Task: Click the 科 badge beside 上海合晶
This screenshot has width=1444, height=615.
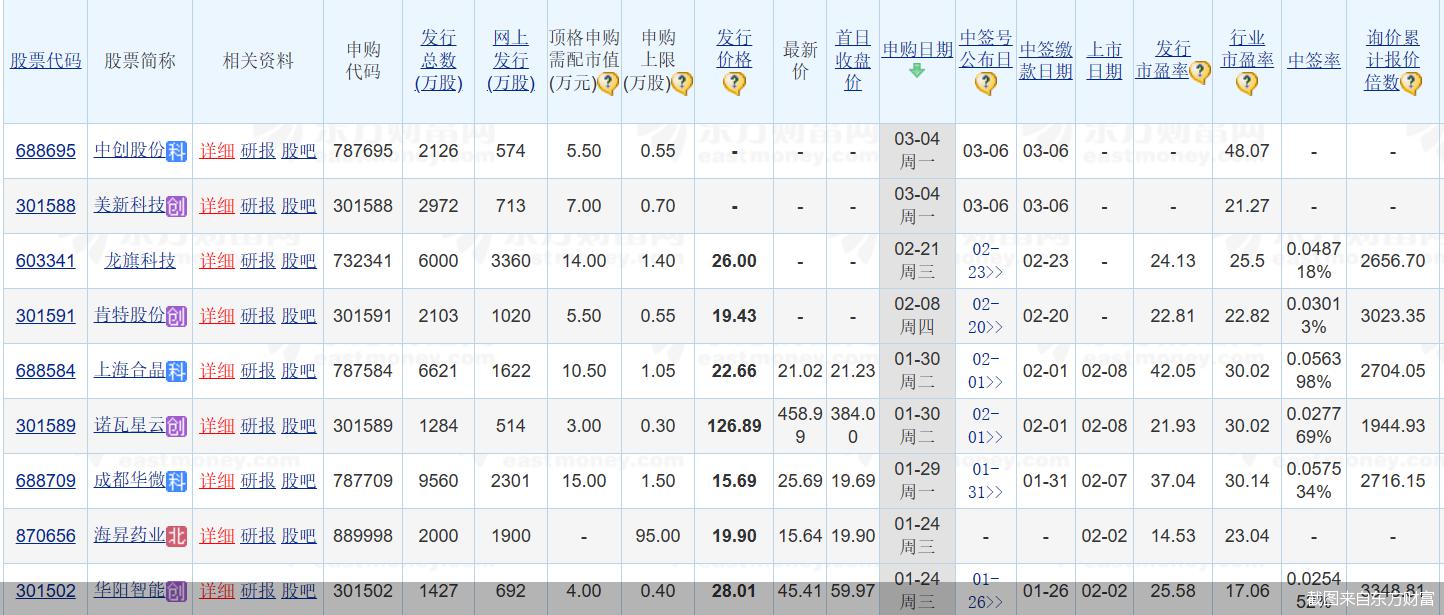Action: point(176,371)
